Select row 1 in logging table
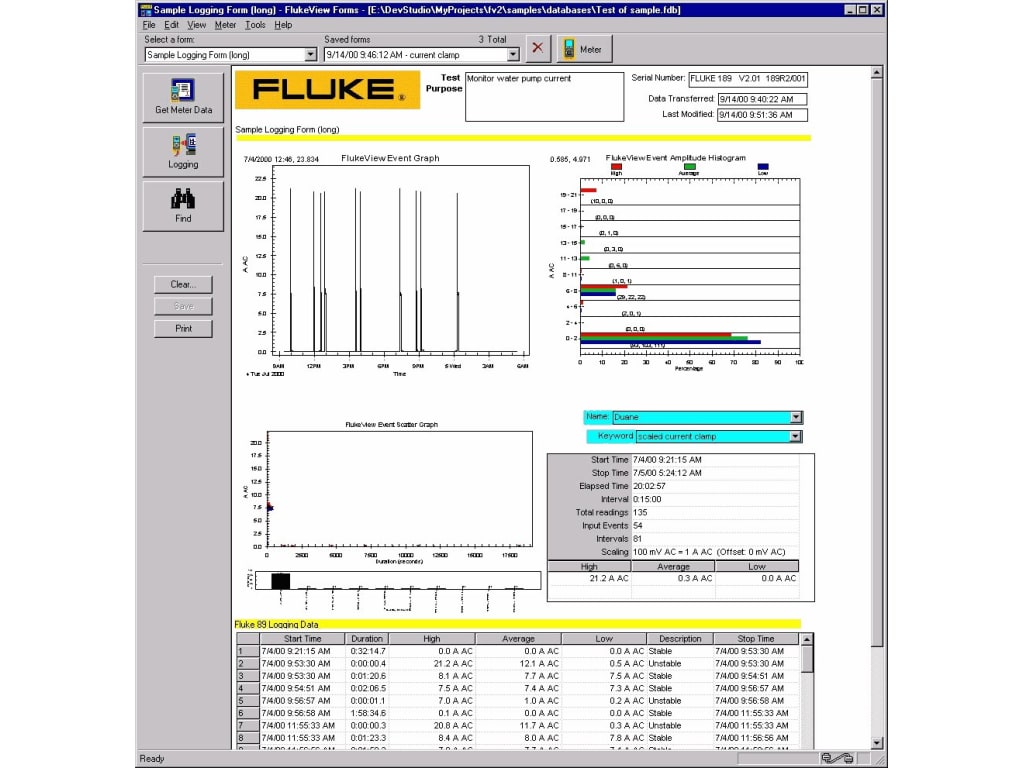The height and width of the screenshot is (768, 1024). point(248,651)
